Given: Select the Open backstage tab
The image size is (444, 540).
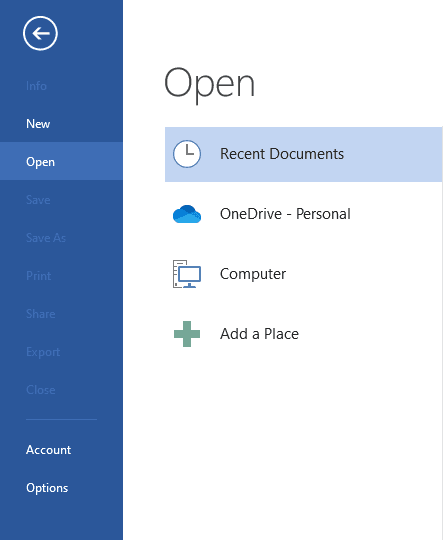Looking at the screenshot, I should 61,162.
